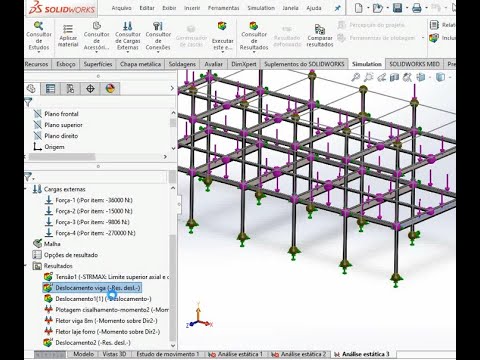Click View Orientation cube icon
The height and width of the screenshot is (360, 480).
click(x=421, y=77)
